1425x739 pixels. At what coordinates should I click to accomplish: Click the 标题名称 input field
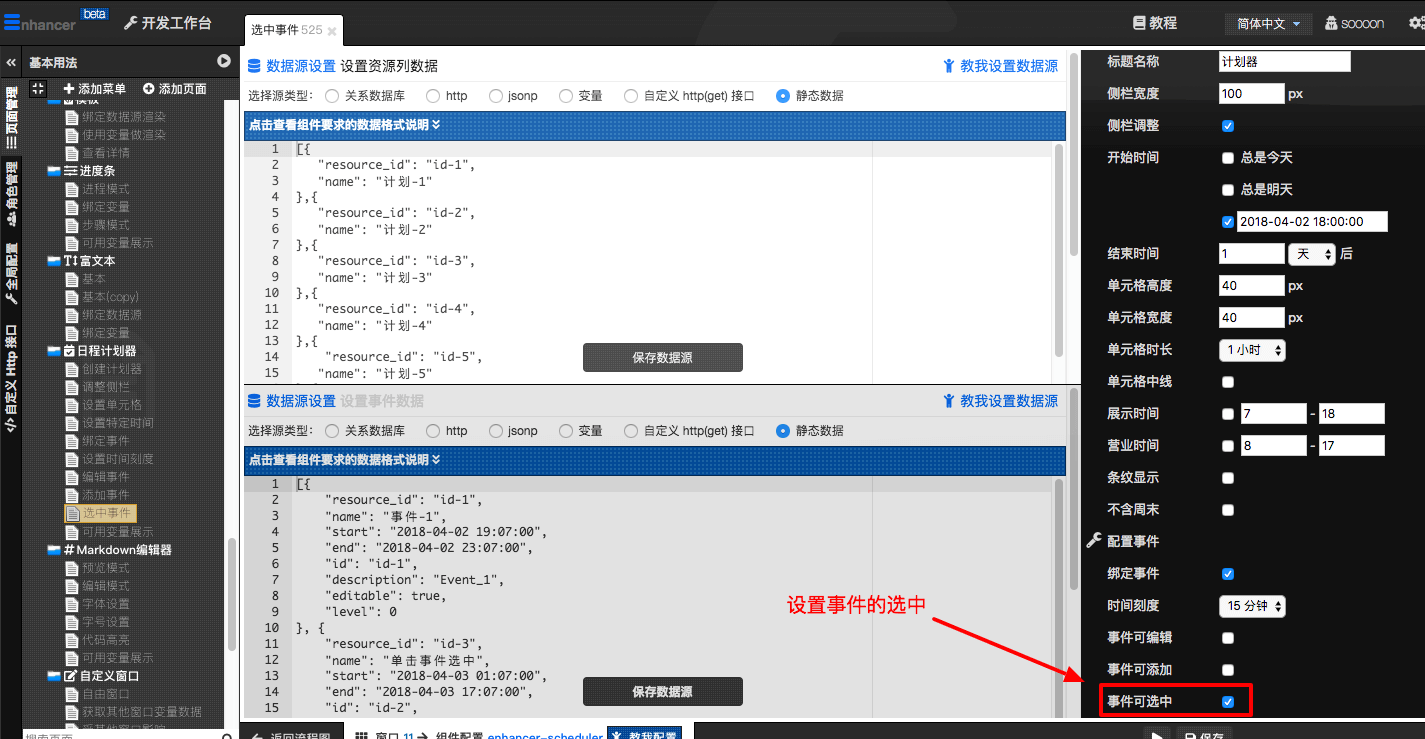click(x=1284, y=61)
